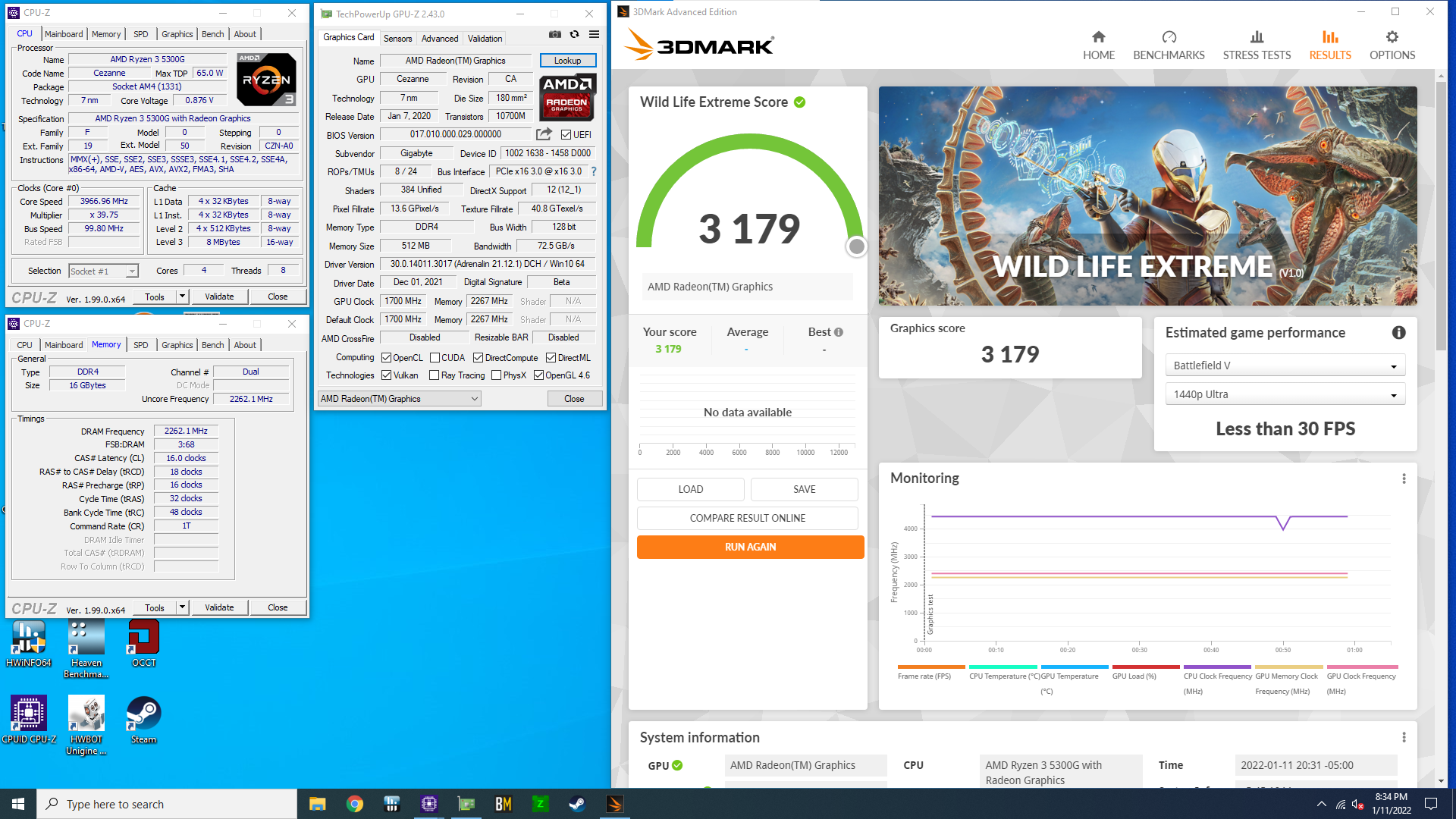Click the GPU-Z screenshot camera icon
The image size is (1456, 819).
tap(555, 35)
